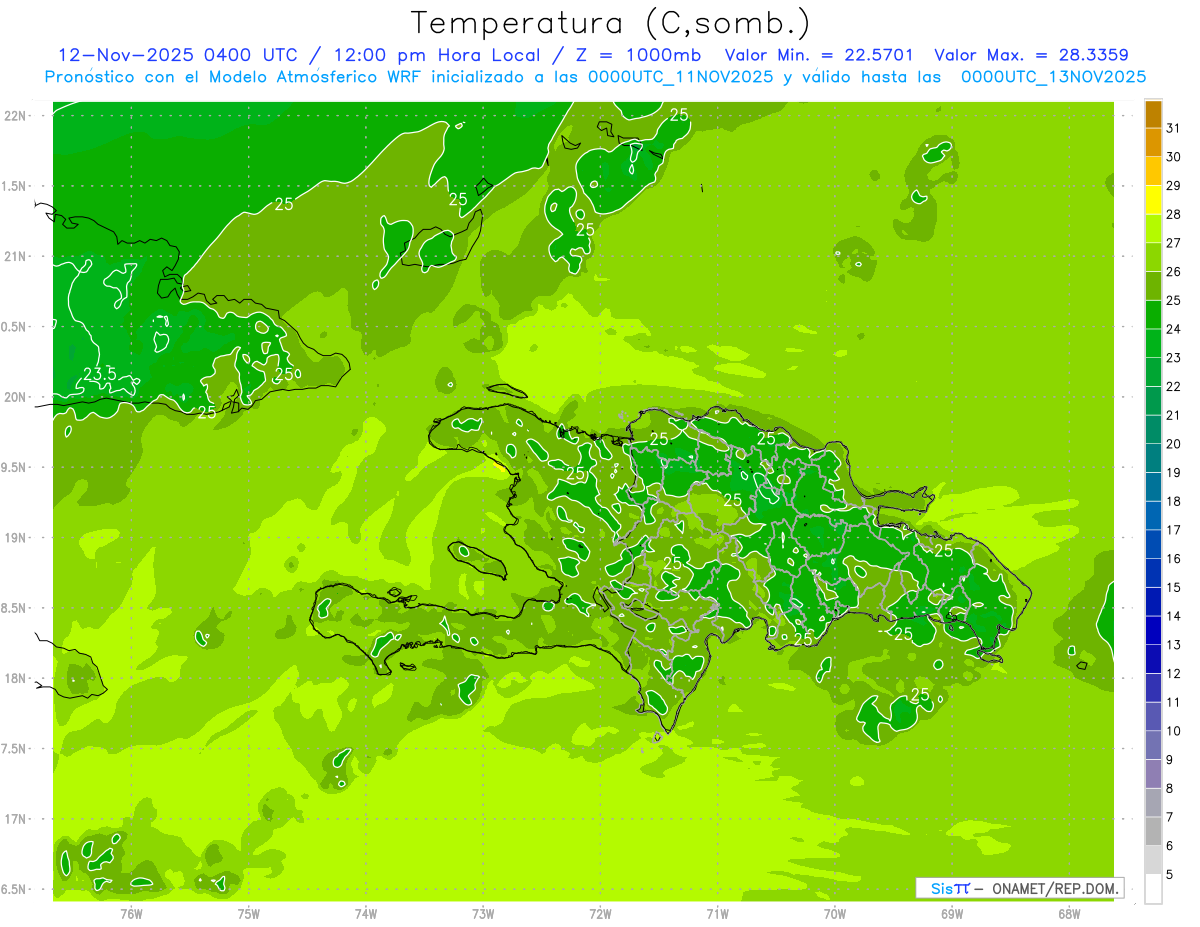The width and height of the screenshot is (1200, 927).
Task: Click the '22' colorbar scale label
Action: coord(1174,386)
